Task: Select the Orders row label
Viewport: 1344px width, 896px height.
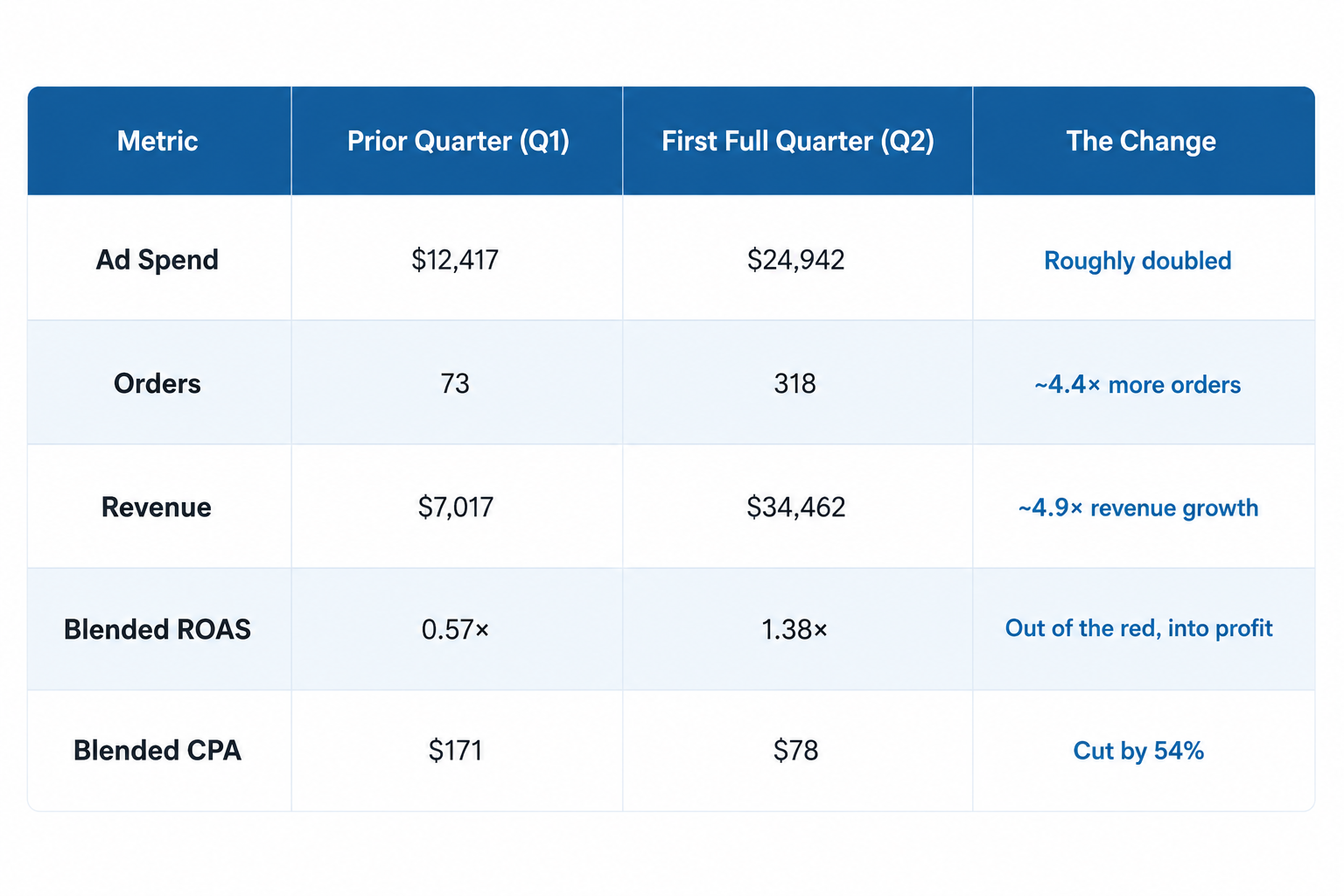Action: 157,383
